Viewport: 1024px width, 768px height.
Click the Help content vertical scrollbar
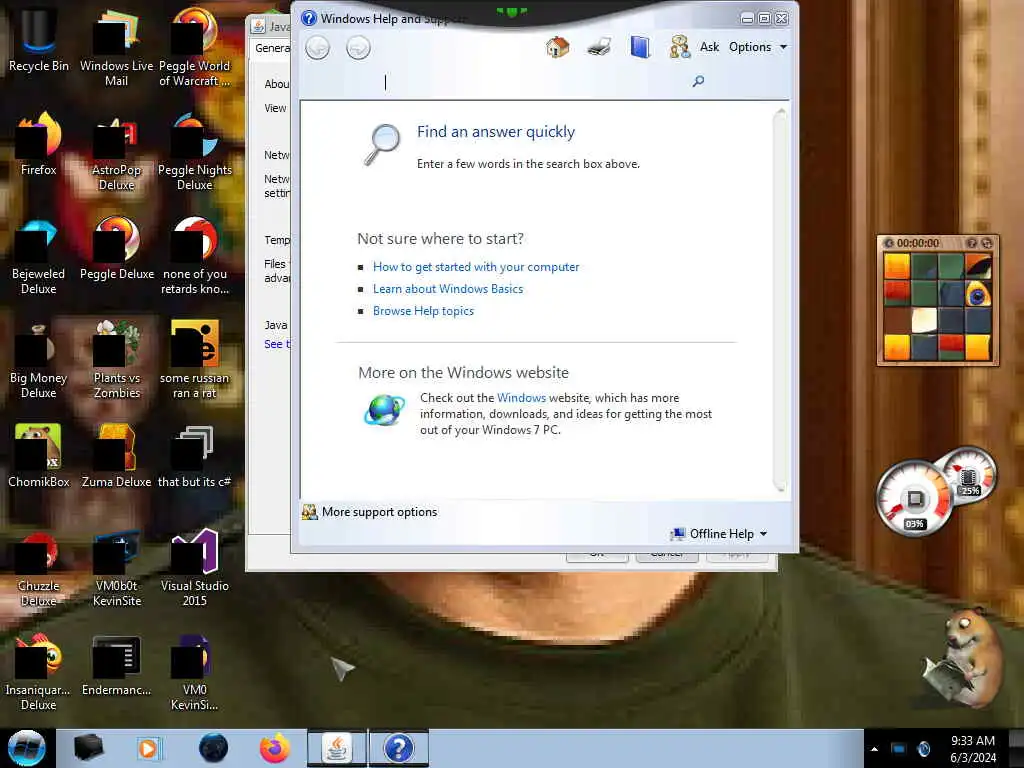(x=780, y=300)
